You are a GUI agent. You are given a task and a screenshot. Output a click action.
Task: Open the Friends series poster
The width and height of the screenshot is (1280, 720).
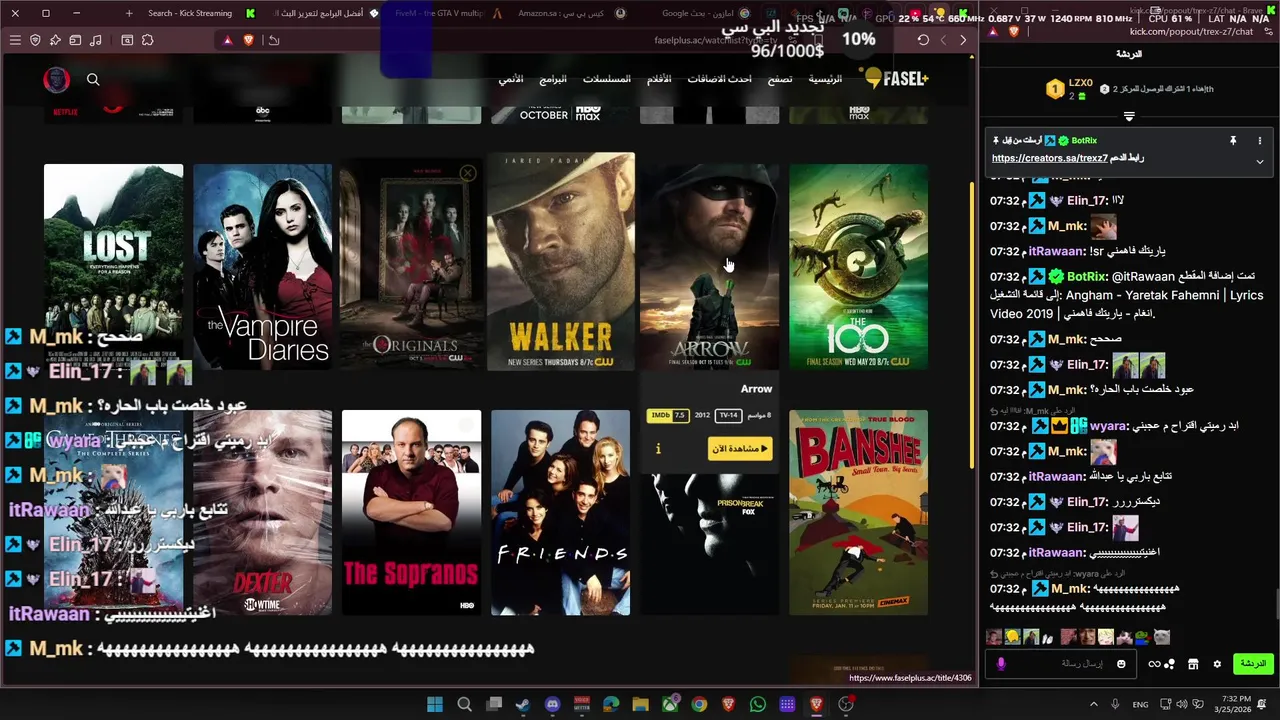click(x=560, y=512)
